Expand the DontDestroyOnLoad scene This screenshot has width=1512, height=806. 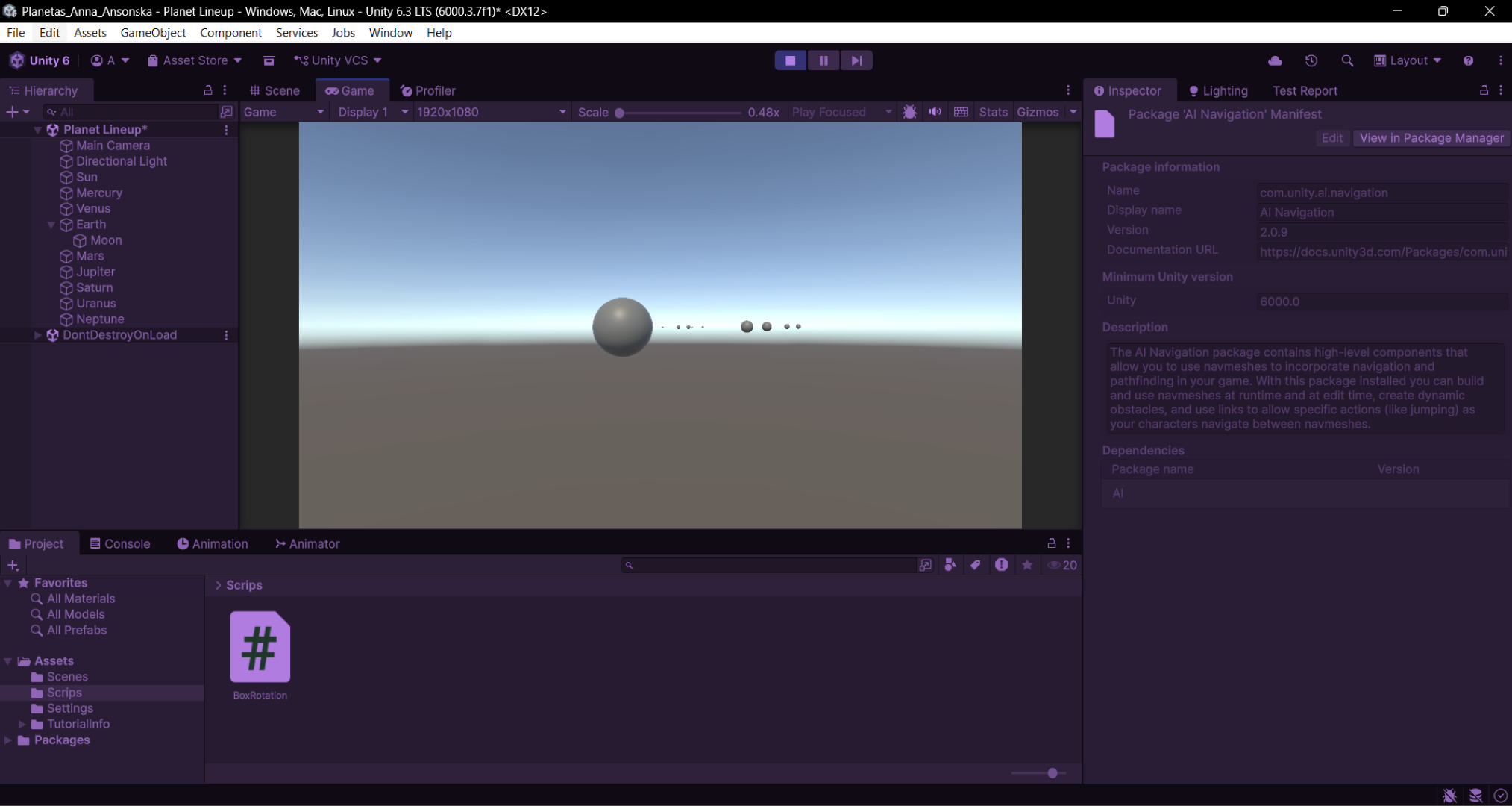[x=37, y=335]
